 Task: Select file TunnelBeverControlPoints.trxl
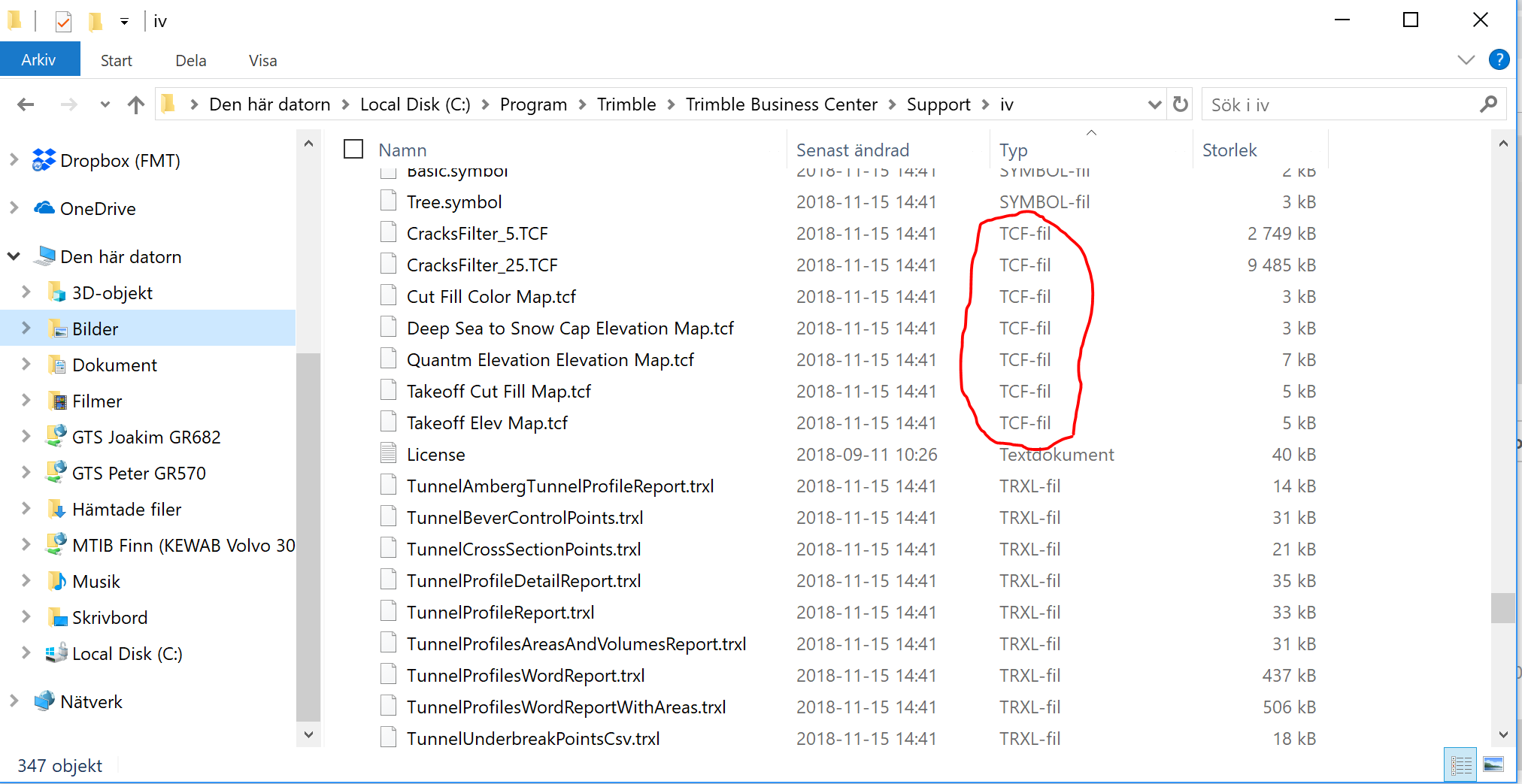525,518
